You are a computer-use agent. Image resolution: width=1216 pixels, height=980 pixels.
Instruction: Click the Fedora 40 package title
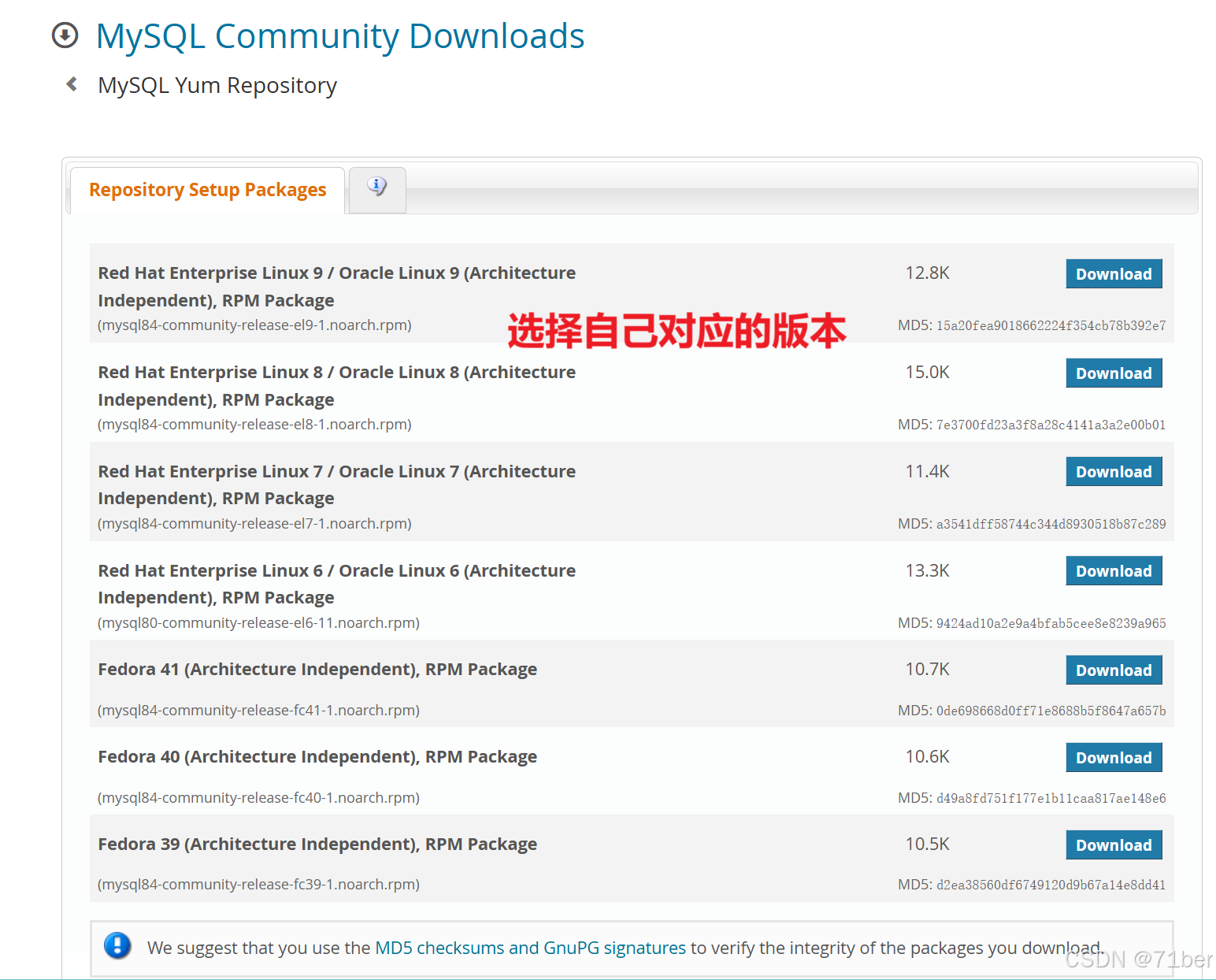tap(317, 757)
